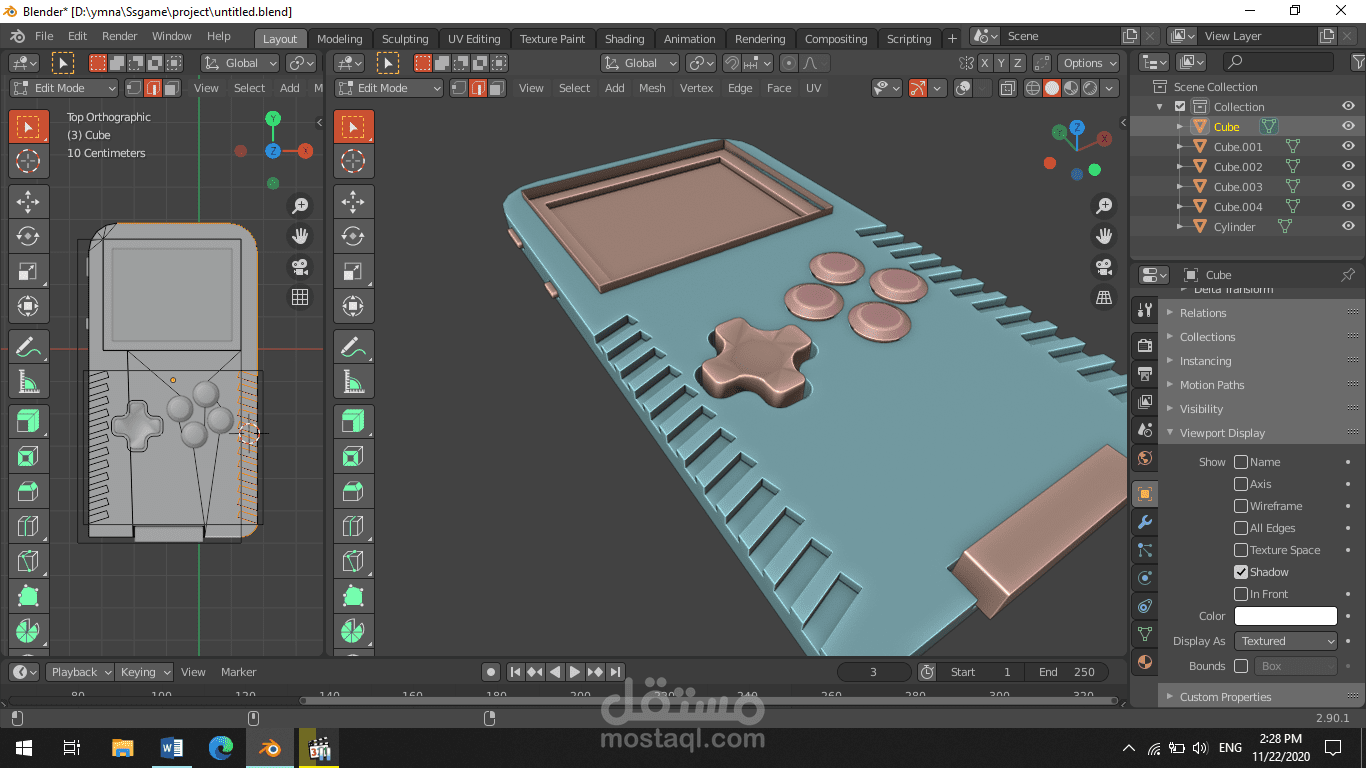
Task: Open the Options dropdown
Action: pyautogui.click(x=1090, y=63)
